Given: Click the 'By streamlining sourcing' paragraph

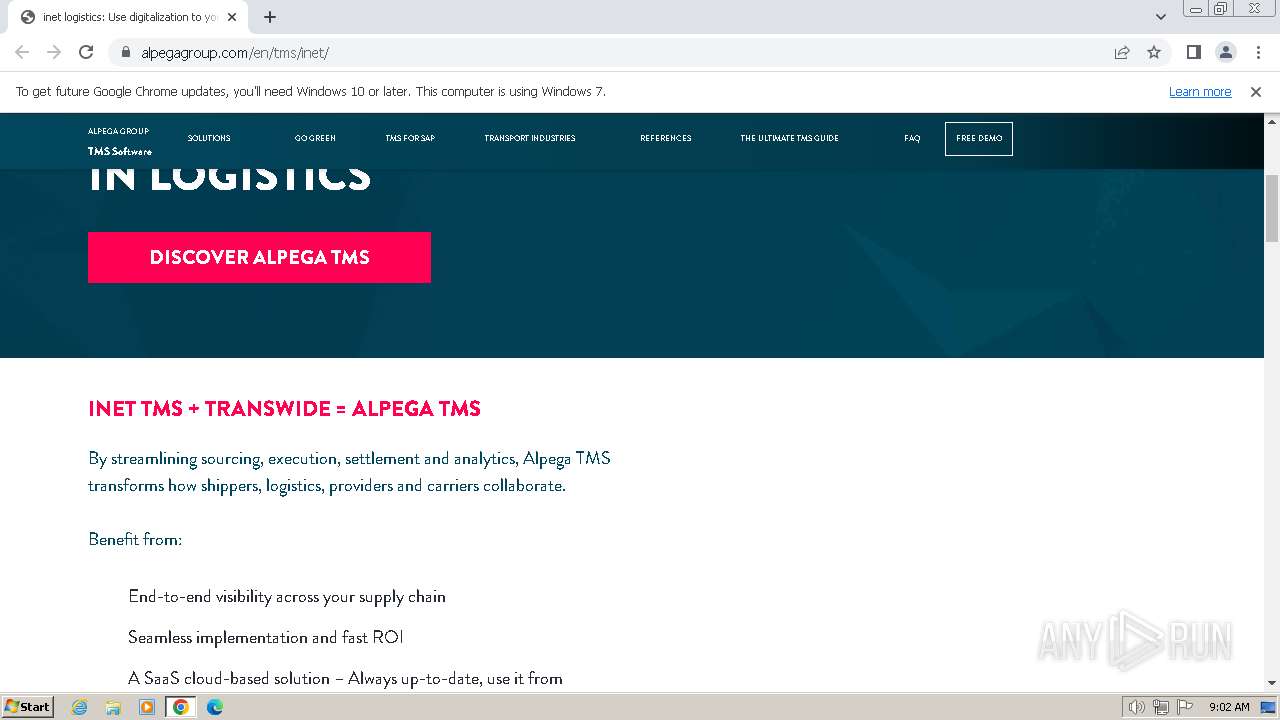Looking at the screenshot, I should 349,472.
